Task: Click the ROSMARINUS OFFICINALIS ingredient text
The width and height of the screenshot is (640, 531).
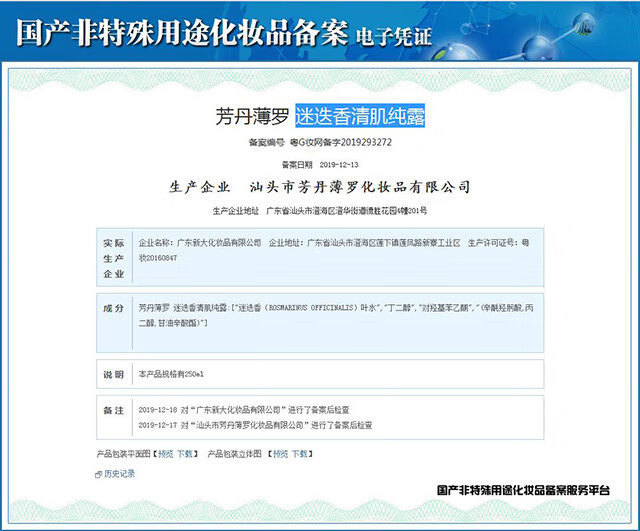Action: coord(313,308)
